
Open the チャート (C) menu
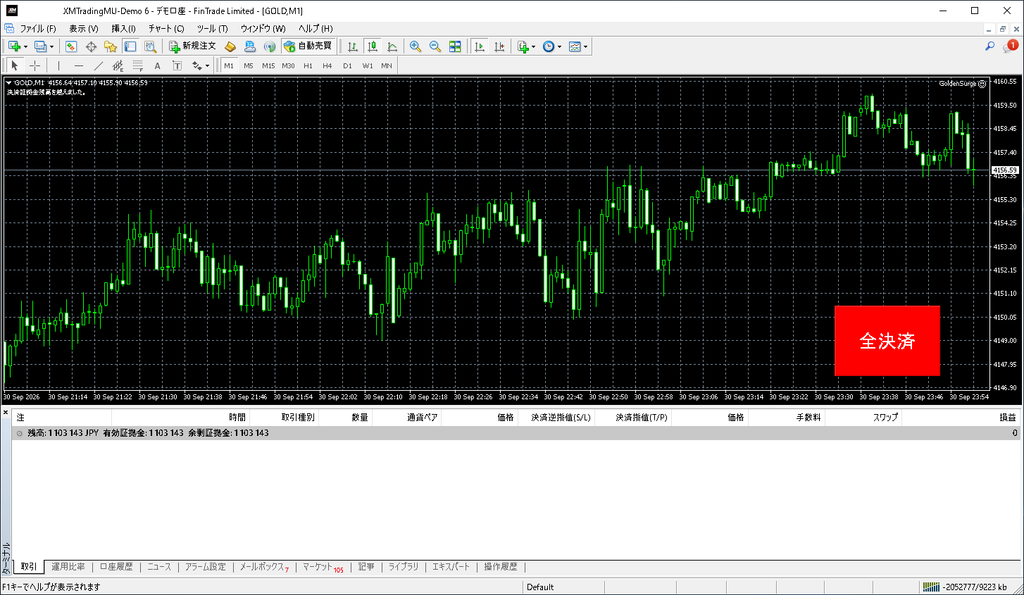coord(166,29)
